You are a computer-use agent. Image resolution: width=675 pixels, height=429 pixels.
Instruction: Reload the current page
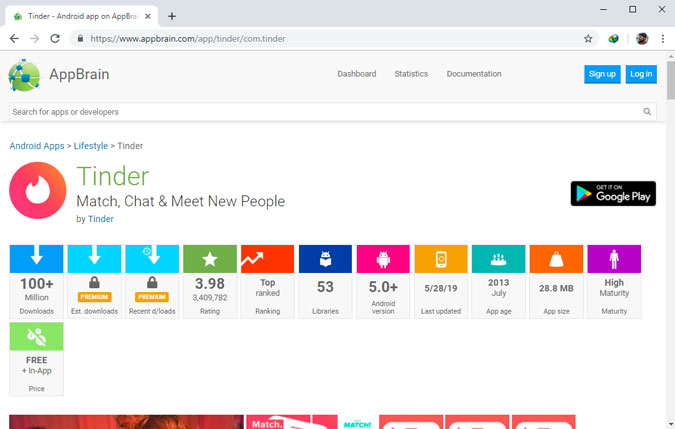55,39
